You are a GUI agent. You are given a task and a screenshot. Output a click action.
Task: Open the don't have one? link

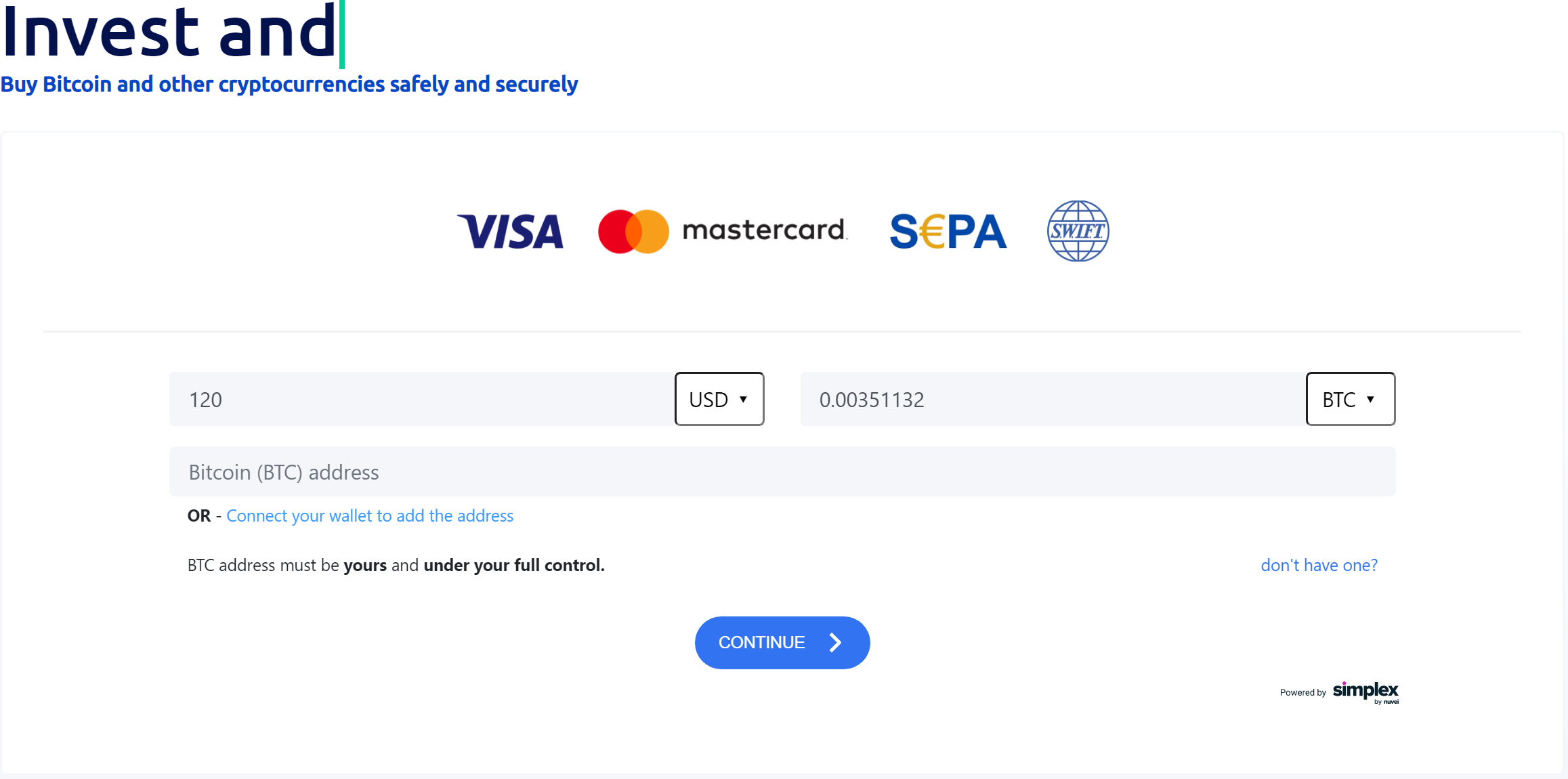point(1319,565)
